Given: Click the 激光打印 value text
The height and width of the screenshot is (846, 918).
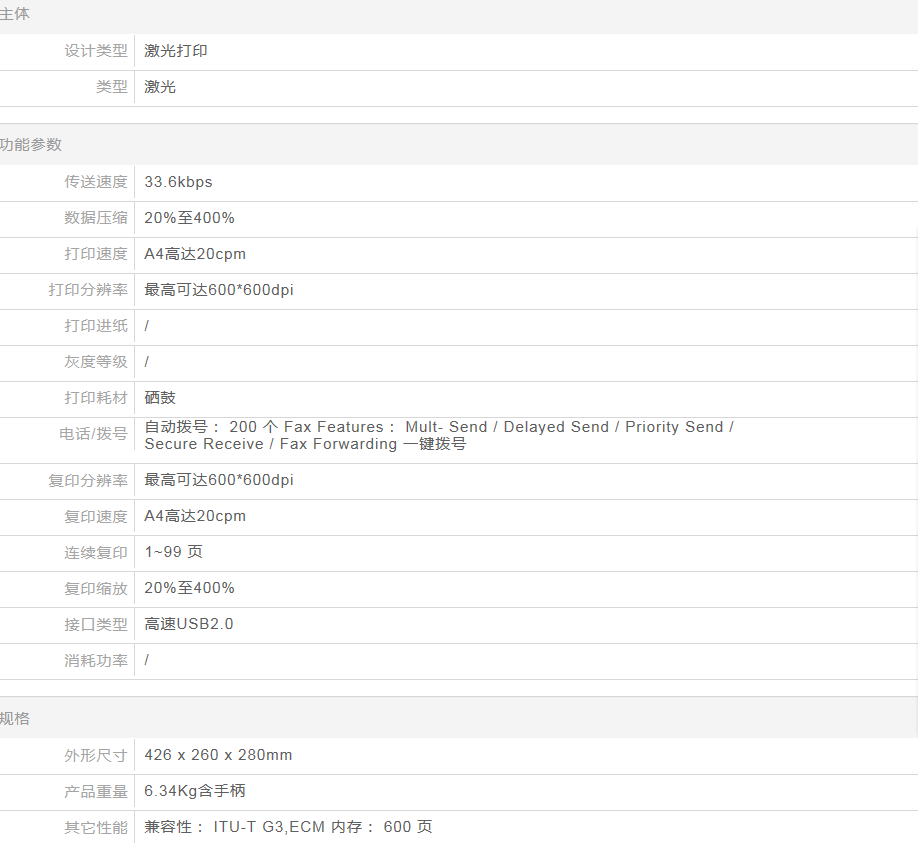Looking at the screenshot, I should click(x=176, y=51).
